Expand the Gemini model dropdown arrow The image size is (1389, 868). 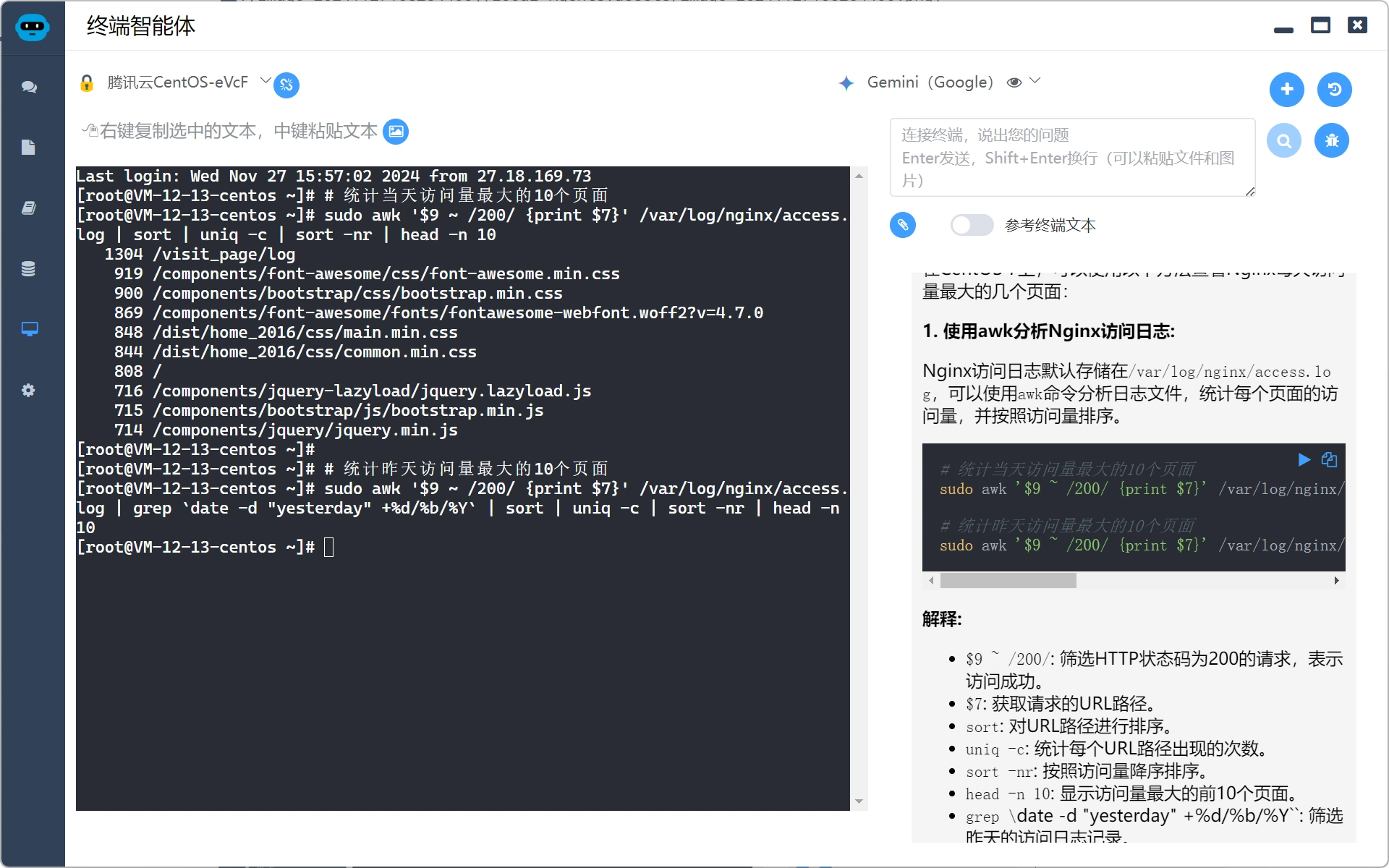(x=1035, y=80)
